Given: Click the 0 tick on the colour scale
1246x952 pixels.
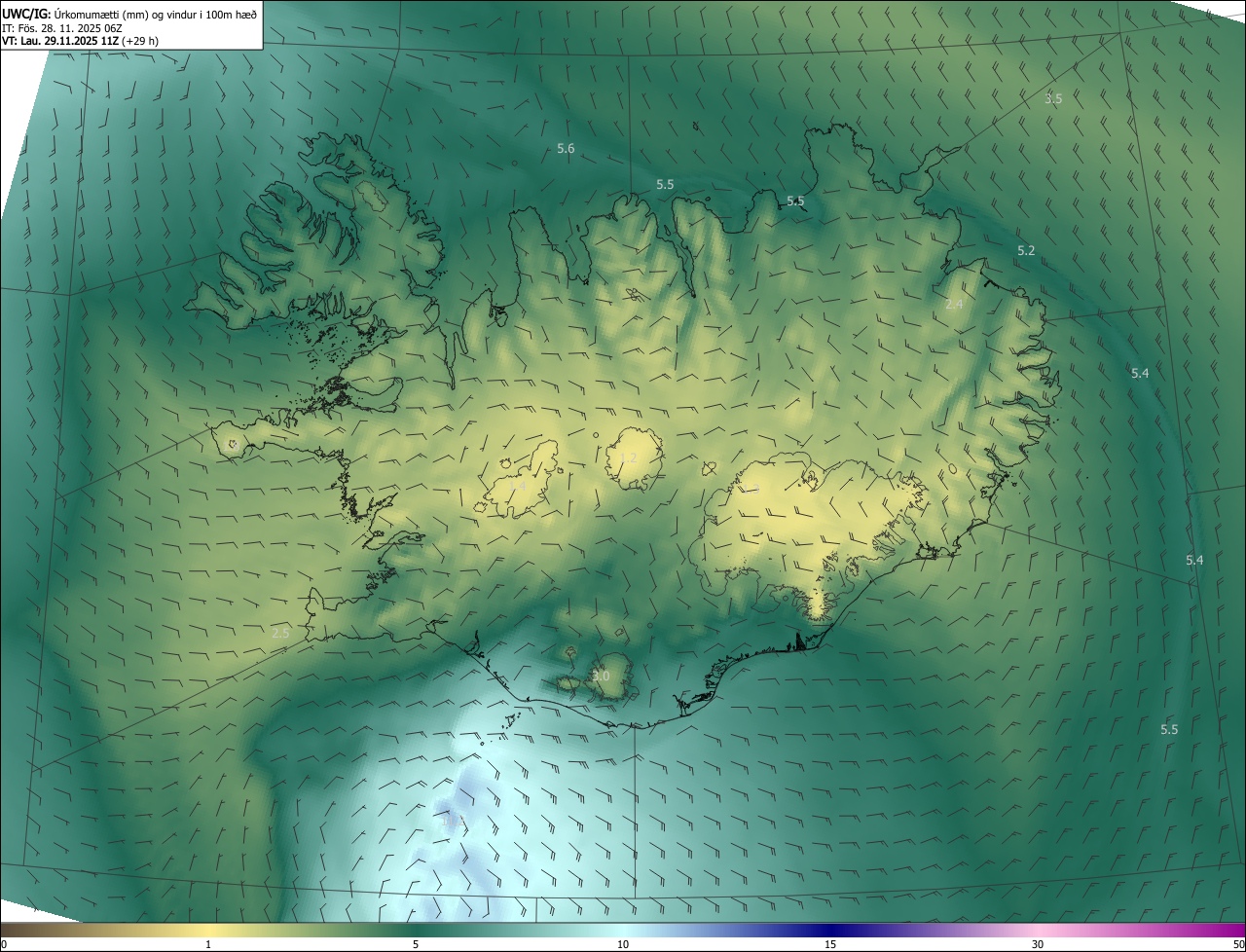Looking at the screenshot, I should coord(4,944).
